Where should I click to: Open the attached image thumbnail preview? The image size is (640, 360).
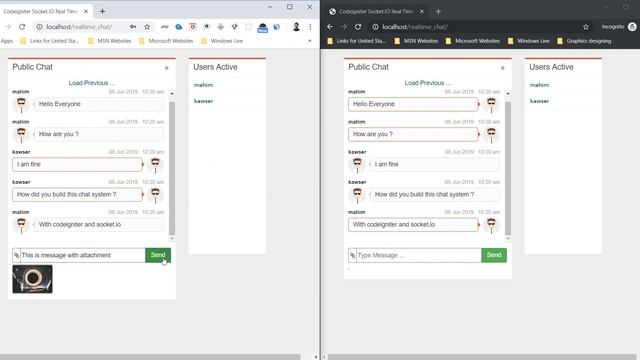pyautogui.click(x=32, y=279)
